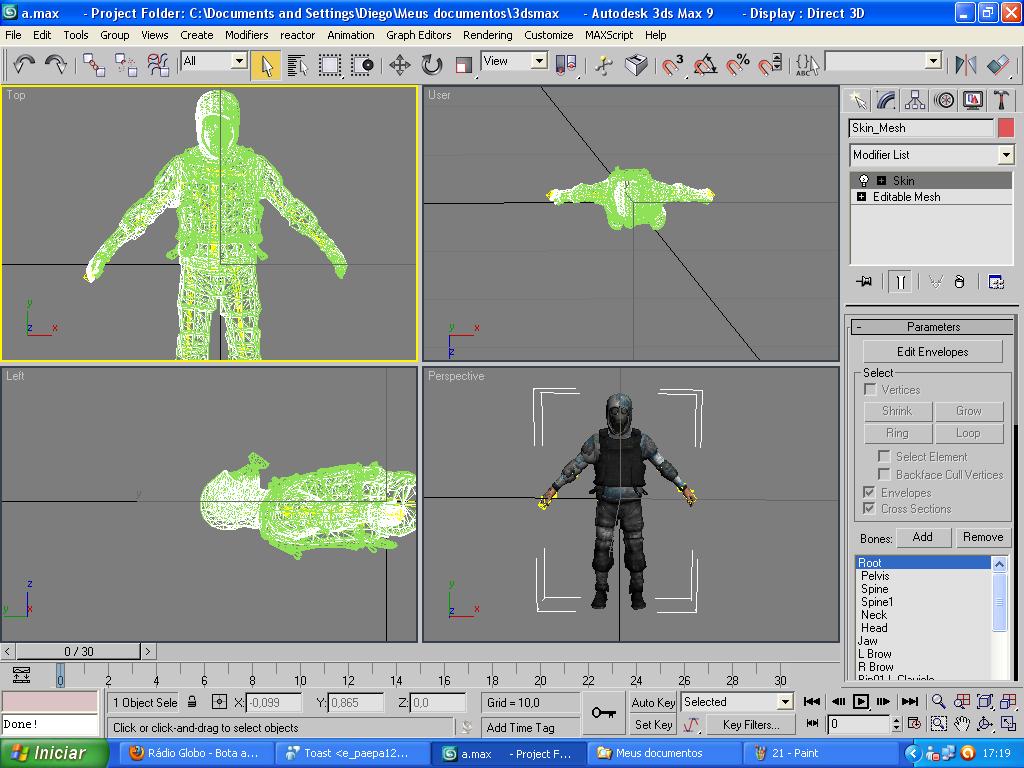Click the Remove bones button
Viewport: 1024px width, 768px height.
[x=982, y=537]
